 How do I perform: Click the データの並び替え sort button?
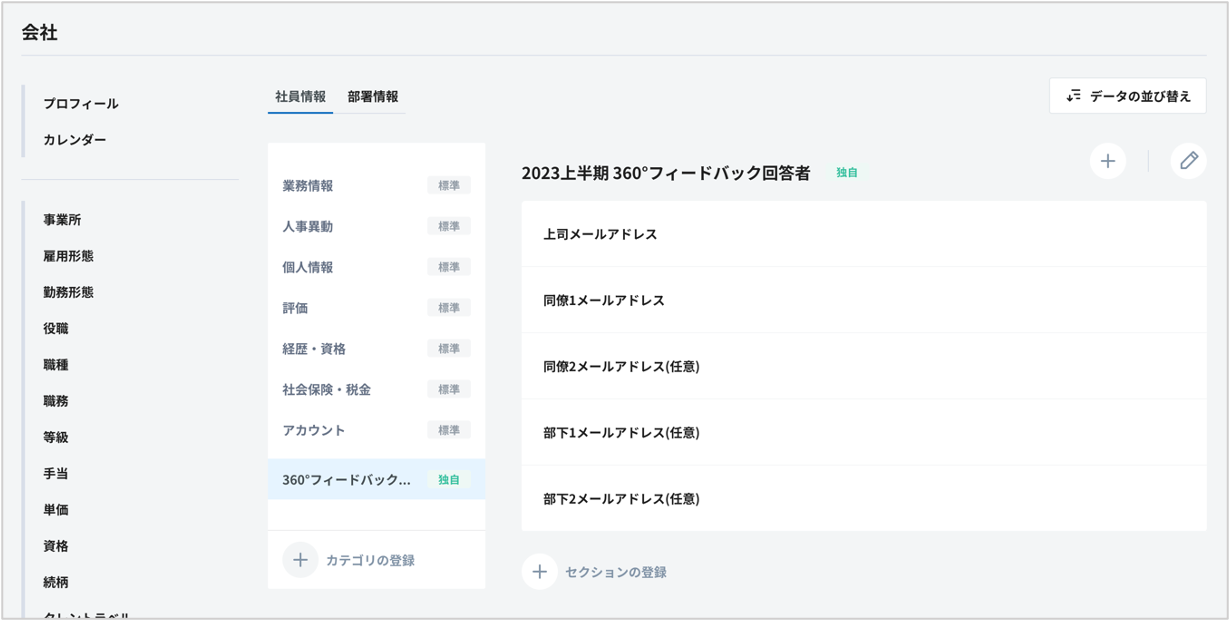coord(1127,96)
